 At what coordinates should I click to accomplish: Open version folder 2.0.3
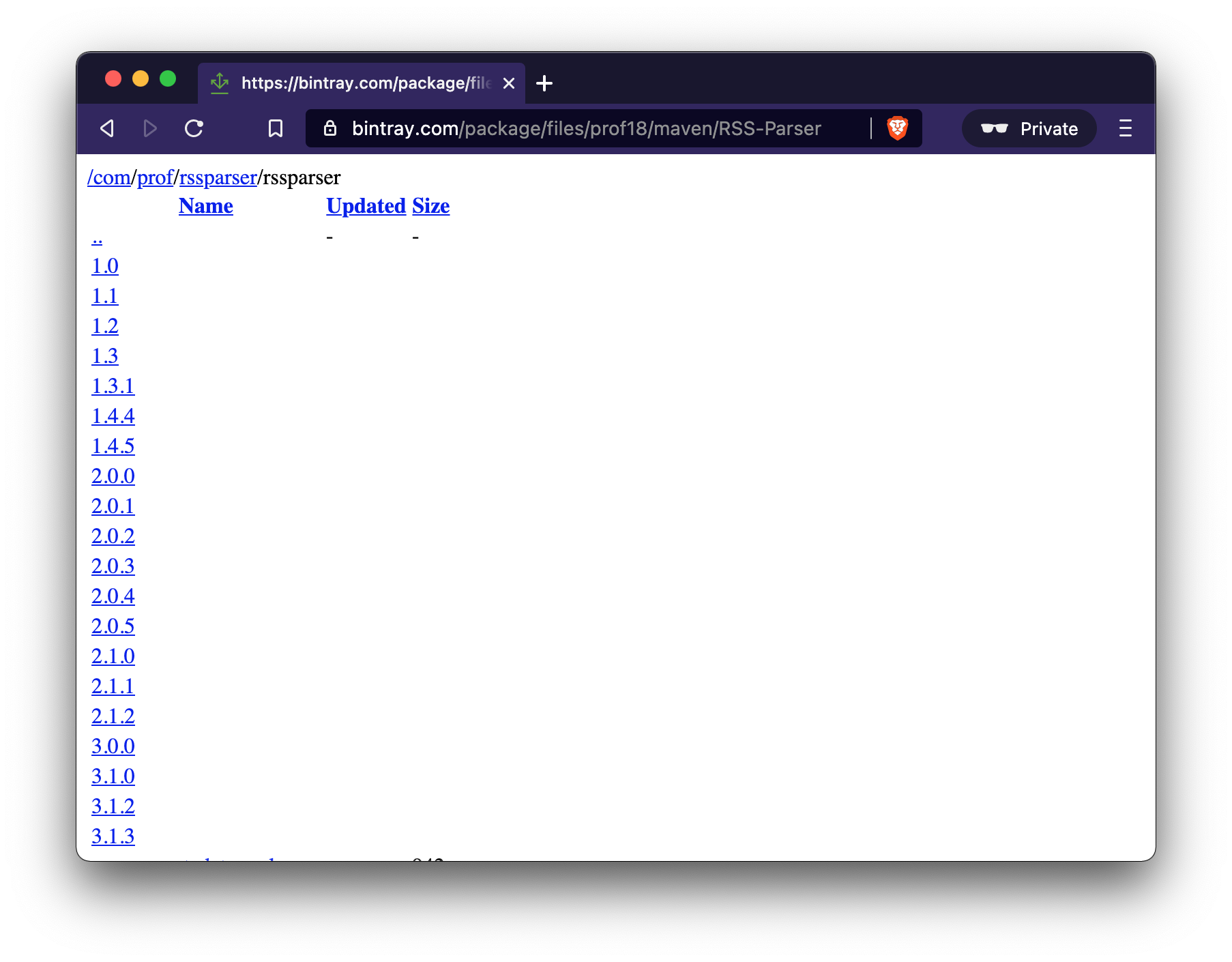(x=113, y=566)
